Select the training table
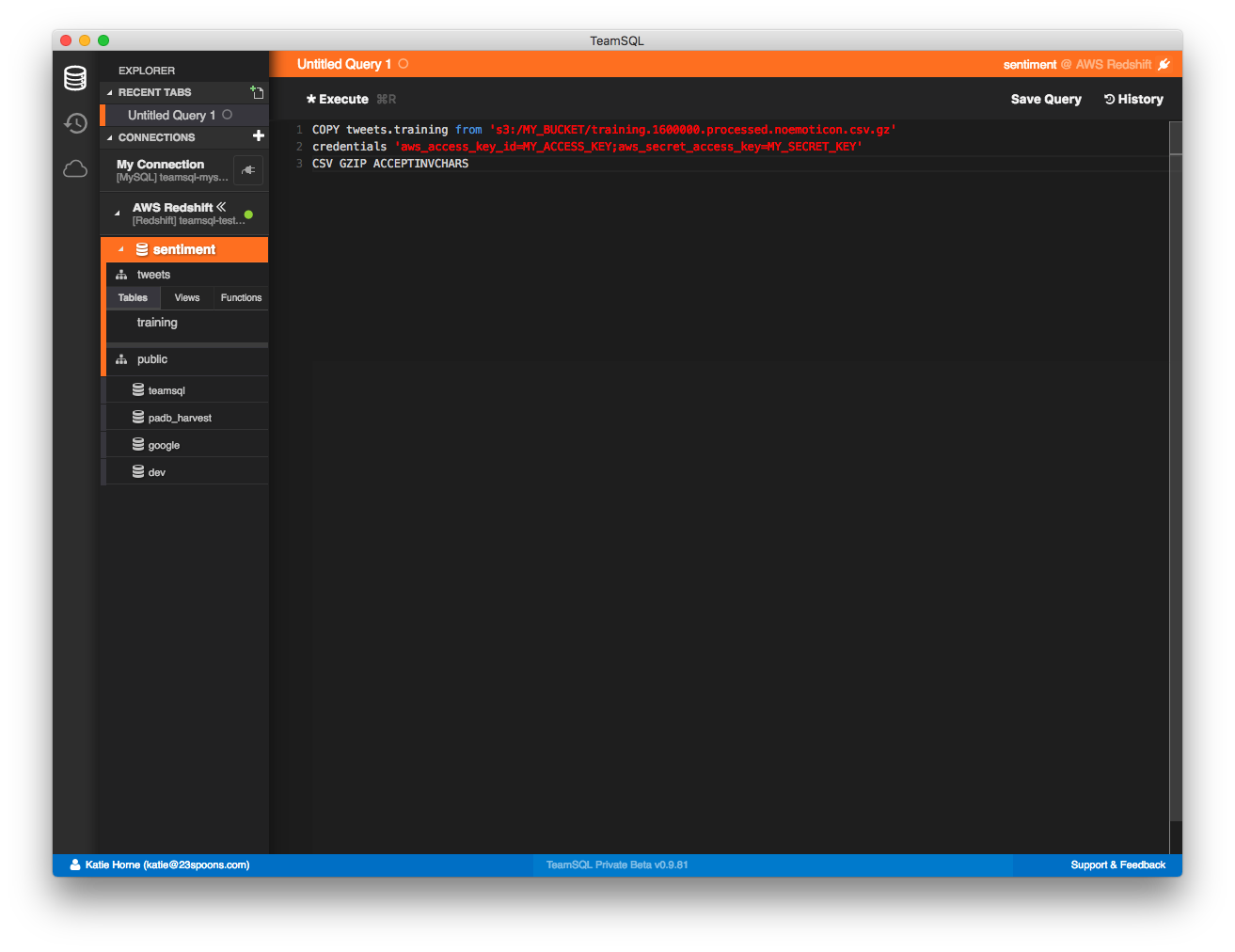1235x952 pixels. click(x=157, y=323)
